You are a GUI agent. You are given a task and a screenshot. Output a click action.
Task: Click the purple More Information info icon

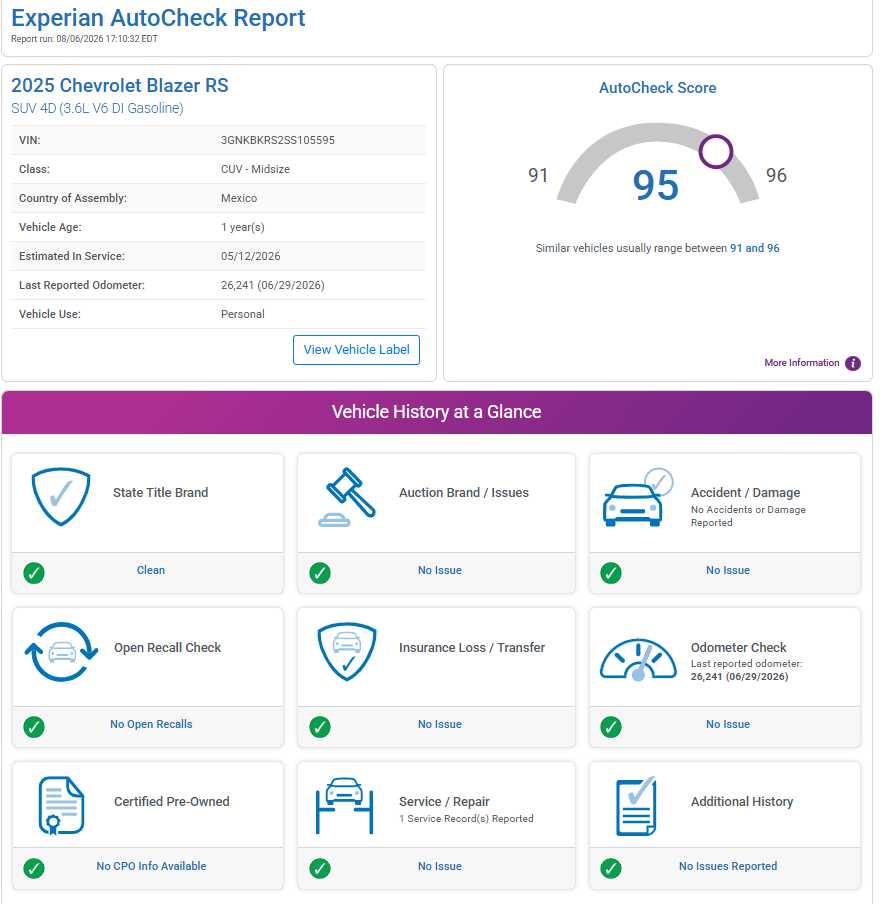pyautogui.click(x=853, y=363)
